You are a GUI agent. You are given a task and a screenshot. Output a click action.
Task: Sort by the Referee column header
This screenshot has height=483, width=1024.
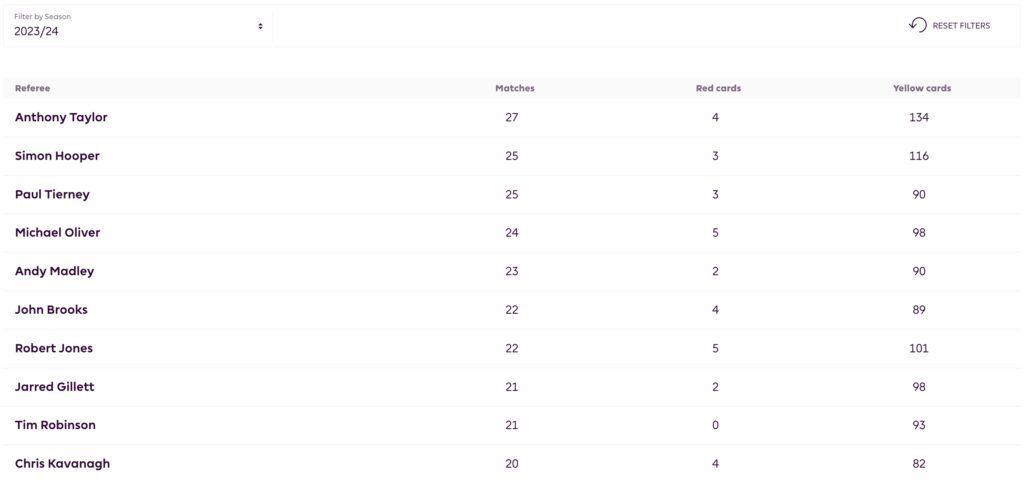(32, 88)
